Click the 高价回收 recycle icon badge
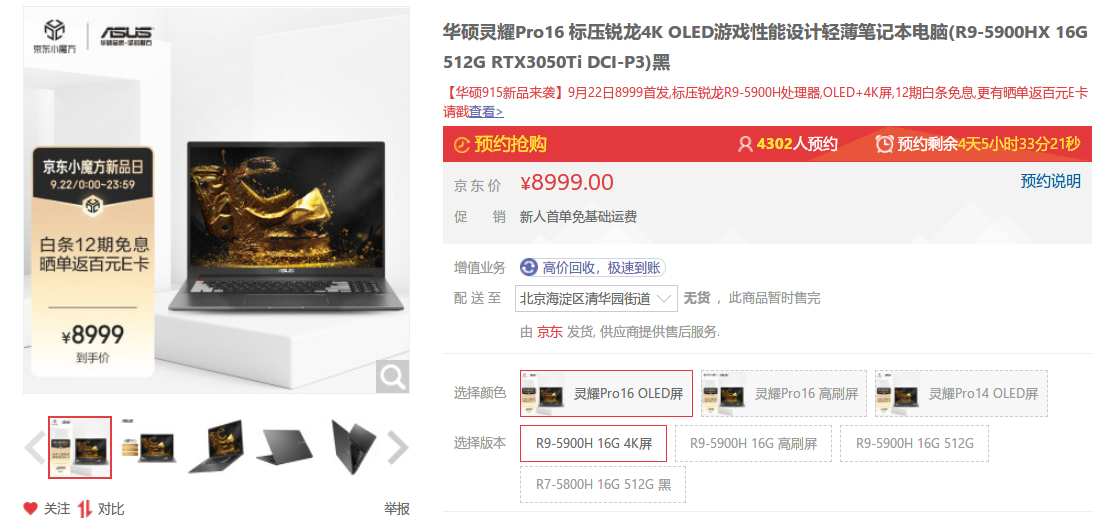The height and width of the screenshot is (526, 1102). click(529, 267)
